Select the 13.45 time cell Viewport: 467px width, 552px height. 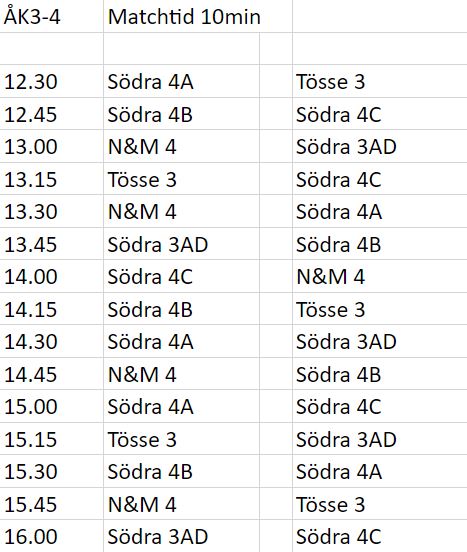coord(51,244)
